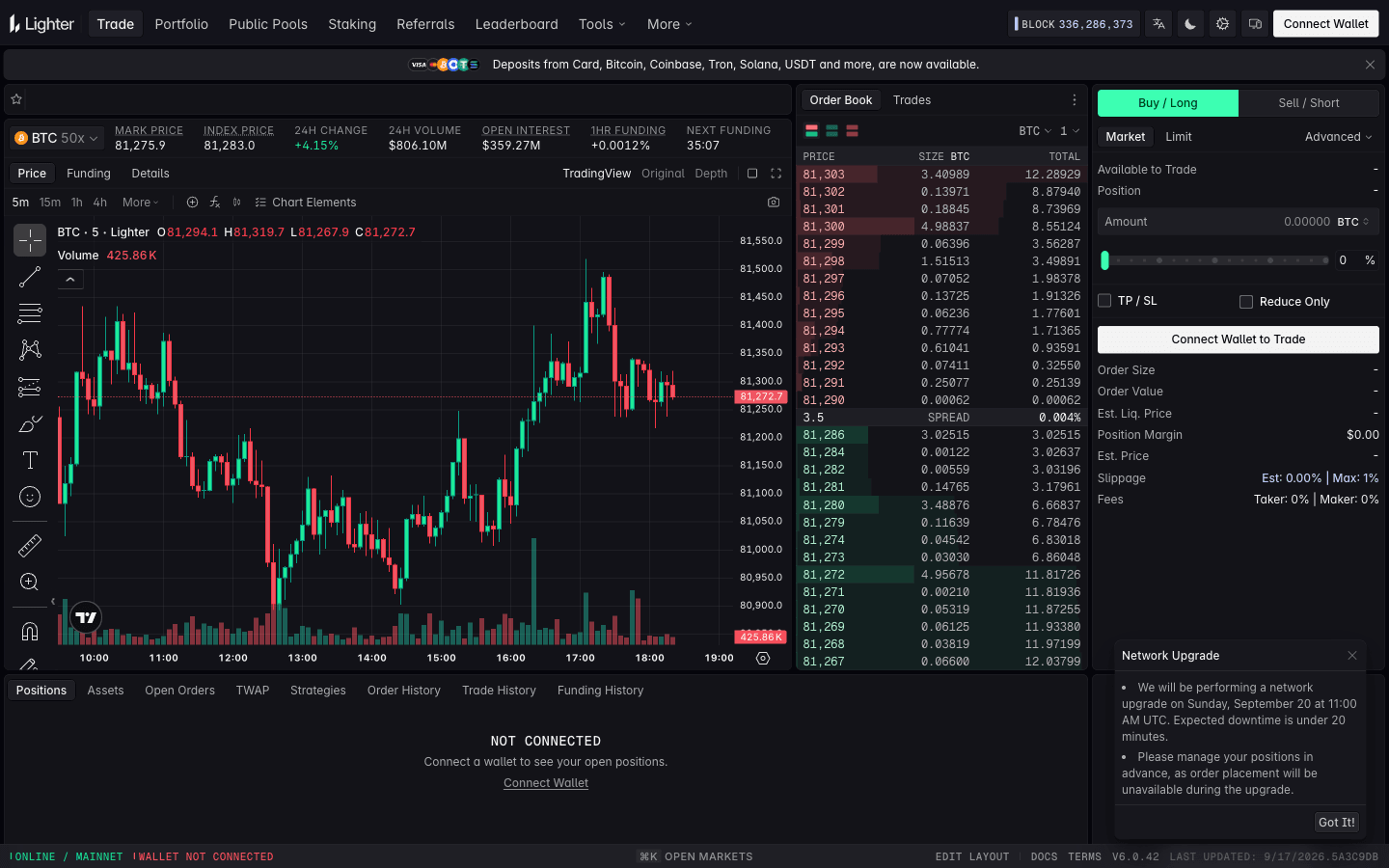This screenshot has width=1389, height=868.
Task: Switch to dark mode moon toggle
Action: [x=1190, y=24]
